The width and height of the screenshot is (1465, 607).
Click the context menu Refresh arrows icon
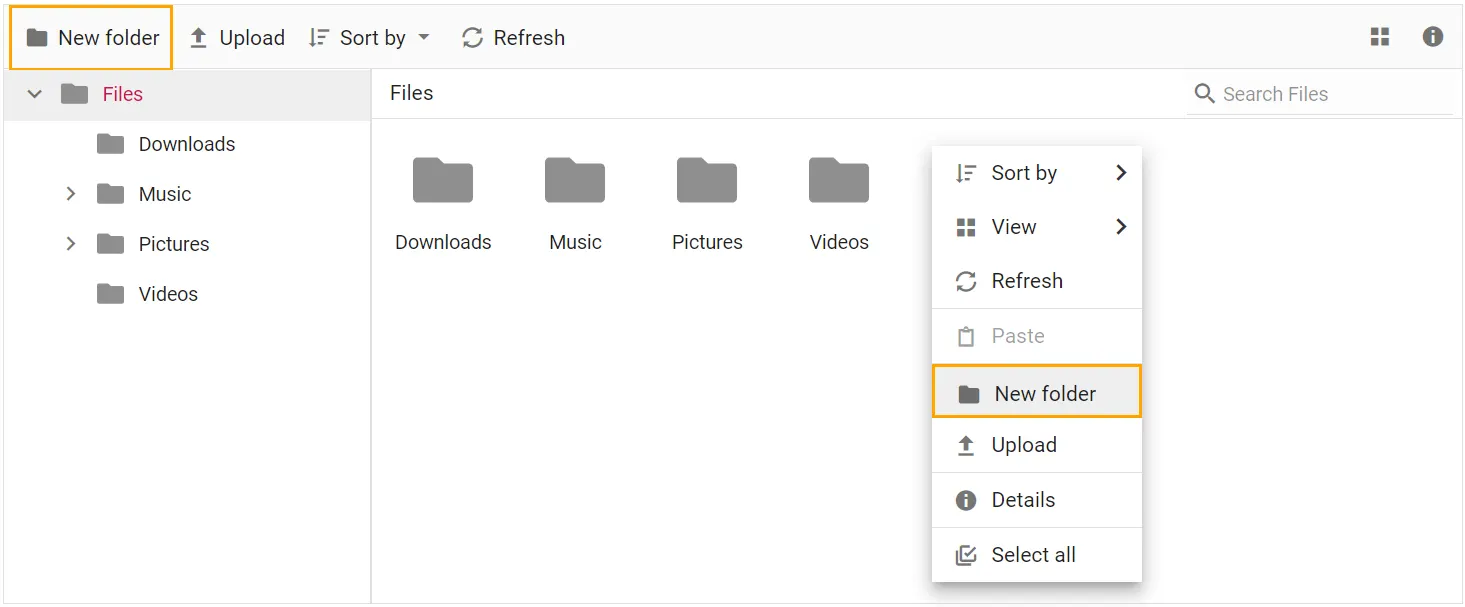point(966,282)
